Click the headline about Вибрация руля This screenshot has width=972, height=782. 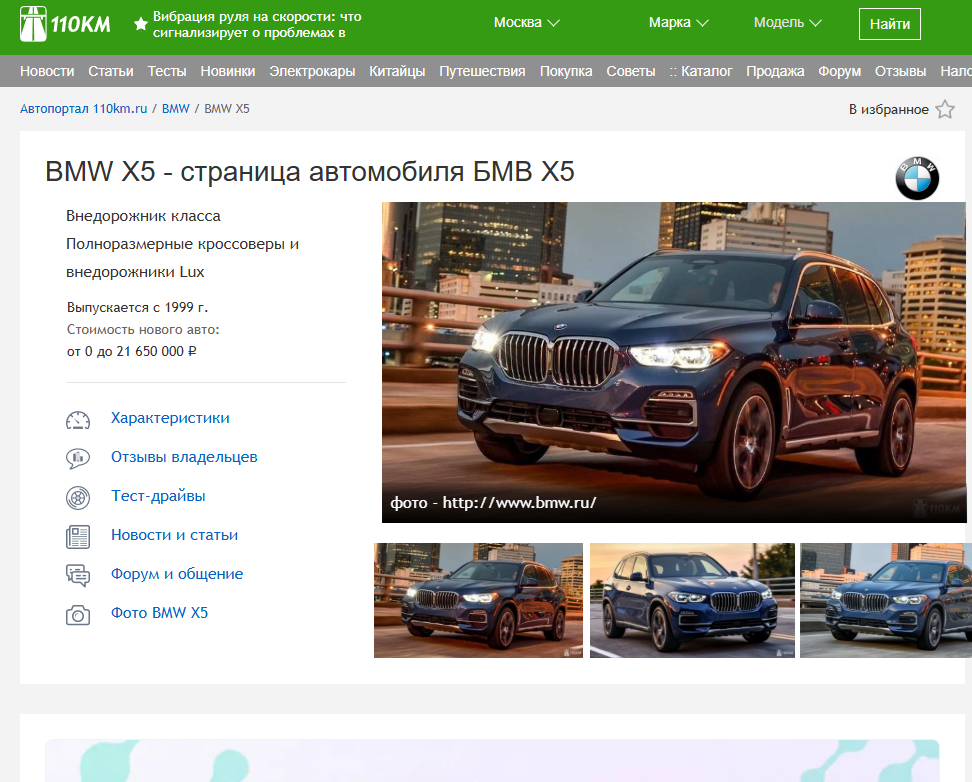click(257, 25)
